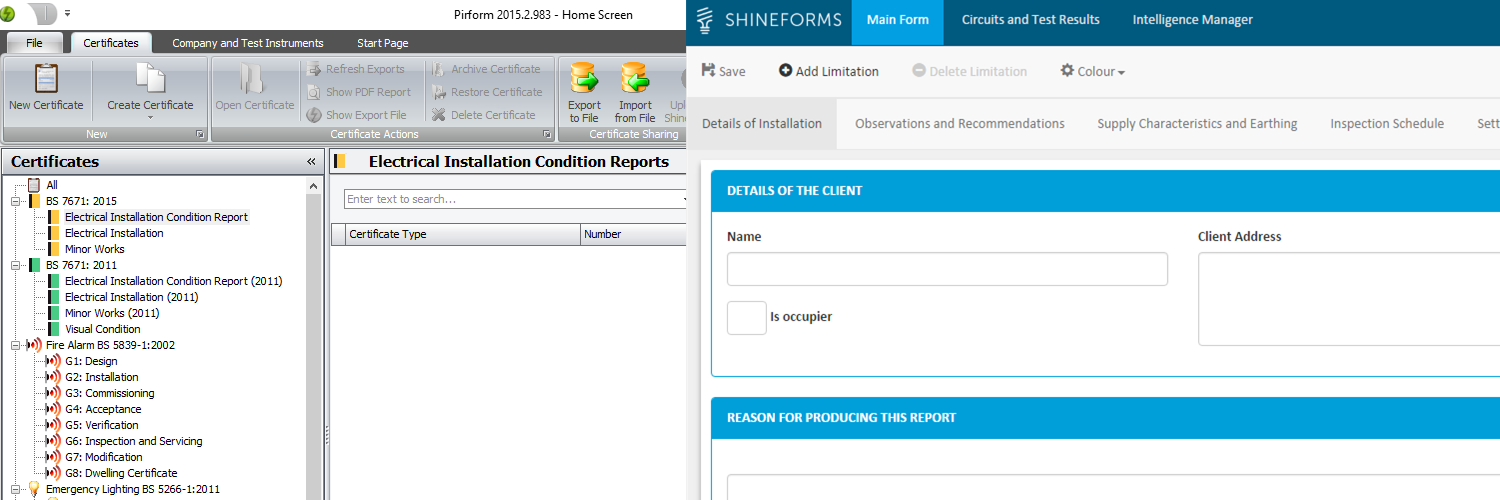The image size is (1500, 500).
Task: Sort by Number column header
Action: (633, 234)
